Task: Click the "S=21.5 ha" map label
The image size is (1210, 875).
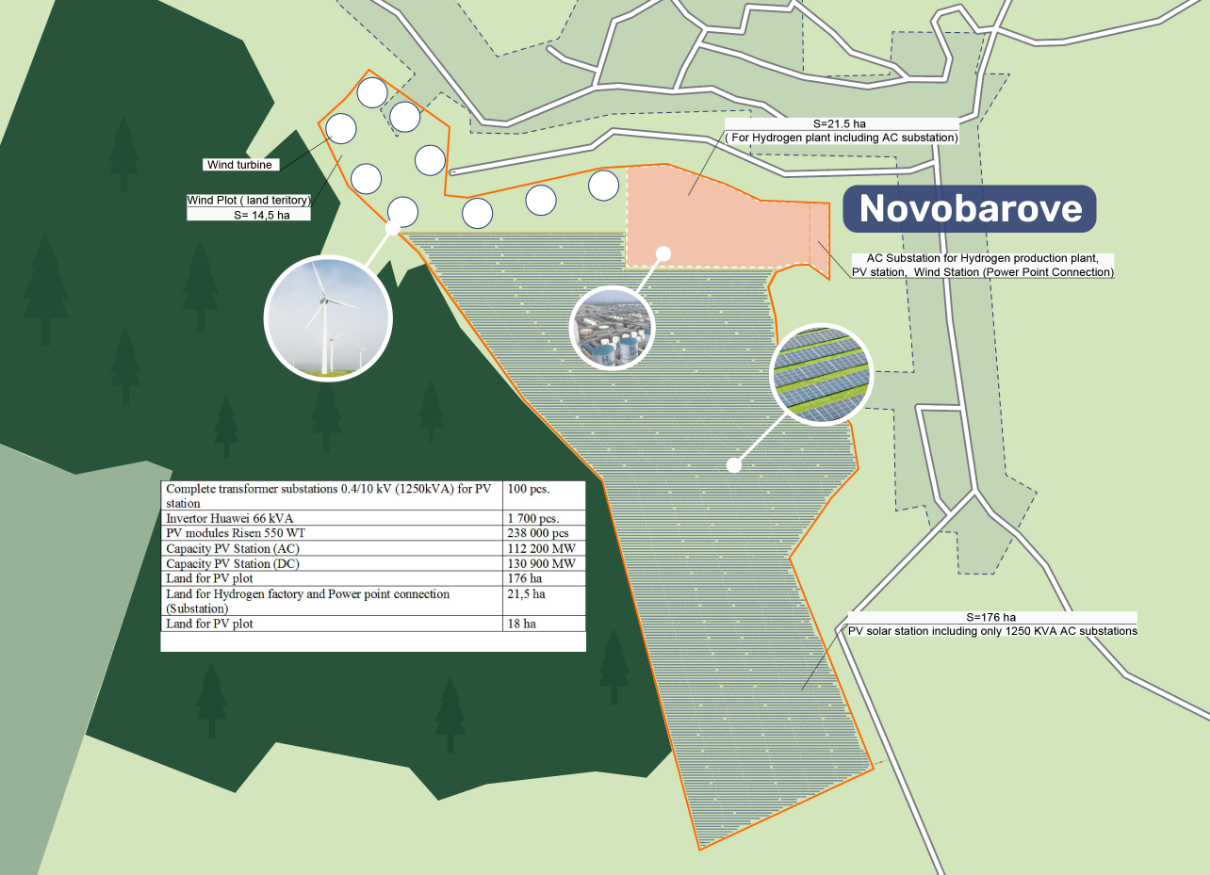Action: pyautogui.click(x=840, y=124)
